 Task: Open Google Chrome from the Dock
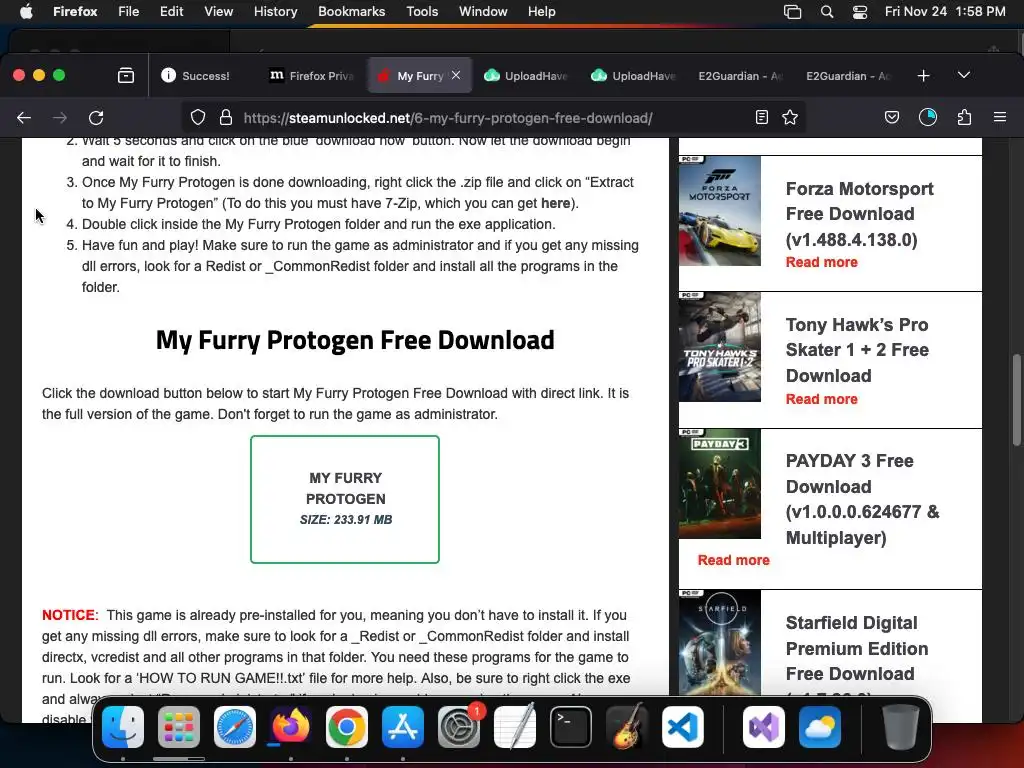347,727
